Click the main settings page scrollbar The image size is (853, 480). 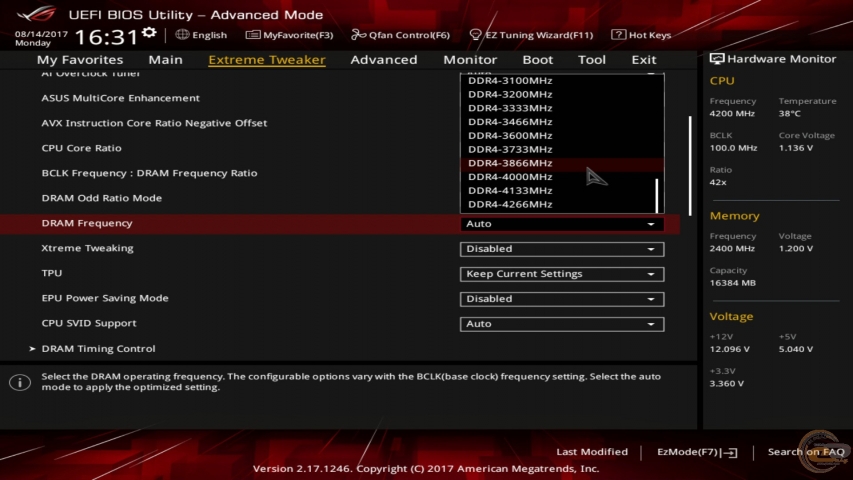click(x=690, y=166)
